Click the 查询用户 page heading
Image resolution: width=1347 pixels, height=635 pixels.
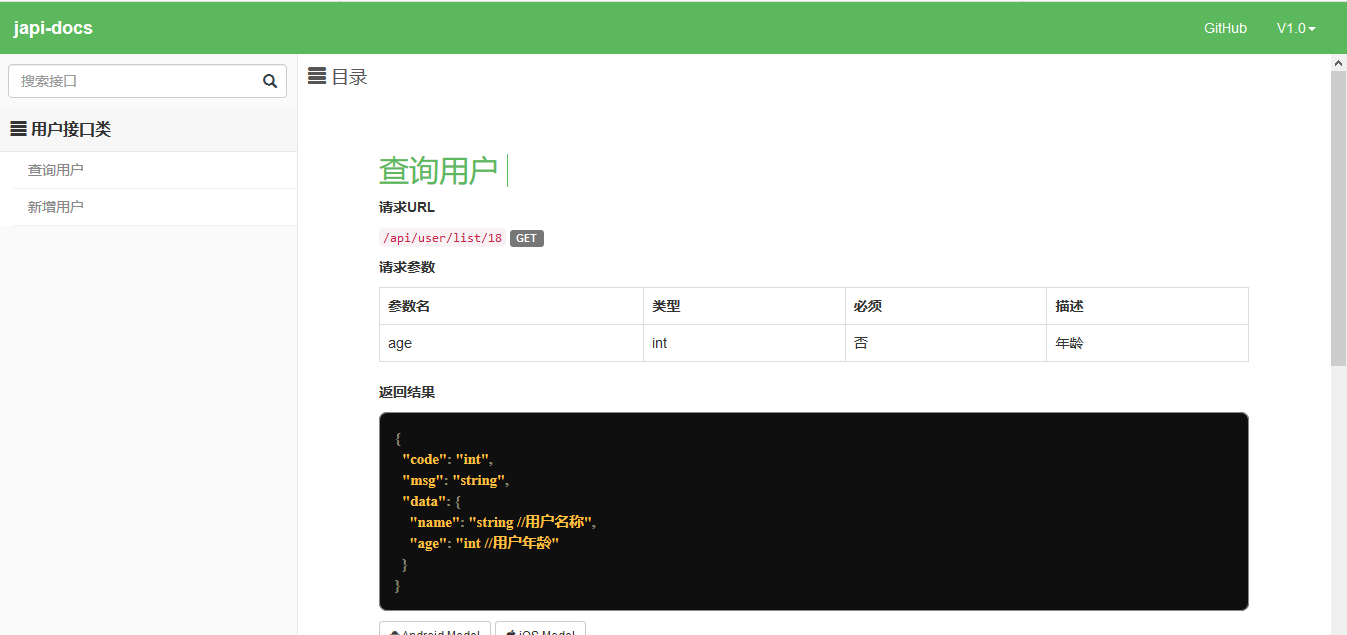438,171
